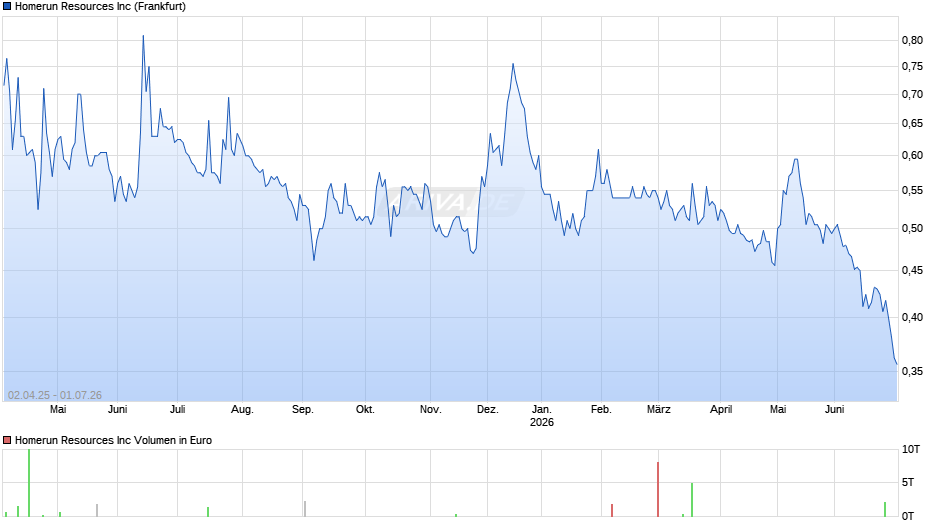The width and height of the screenshot is (940, 526).
Task: Click the 0,70 price axis label
Action: click(x=912, y=94)
